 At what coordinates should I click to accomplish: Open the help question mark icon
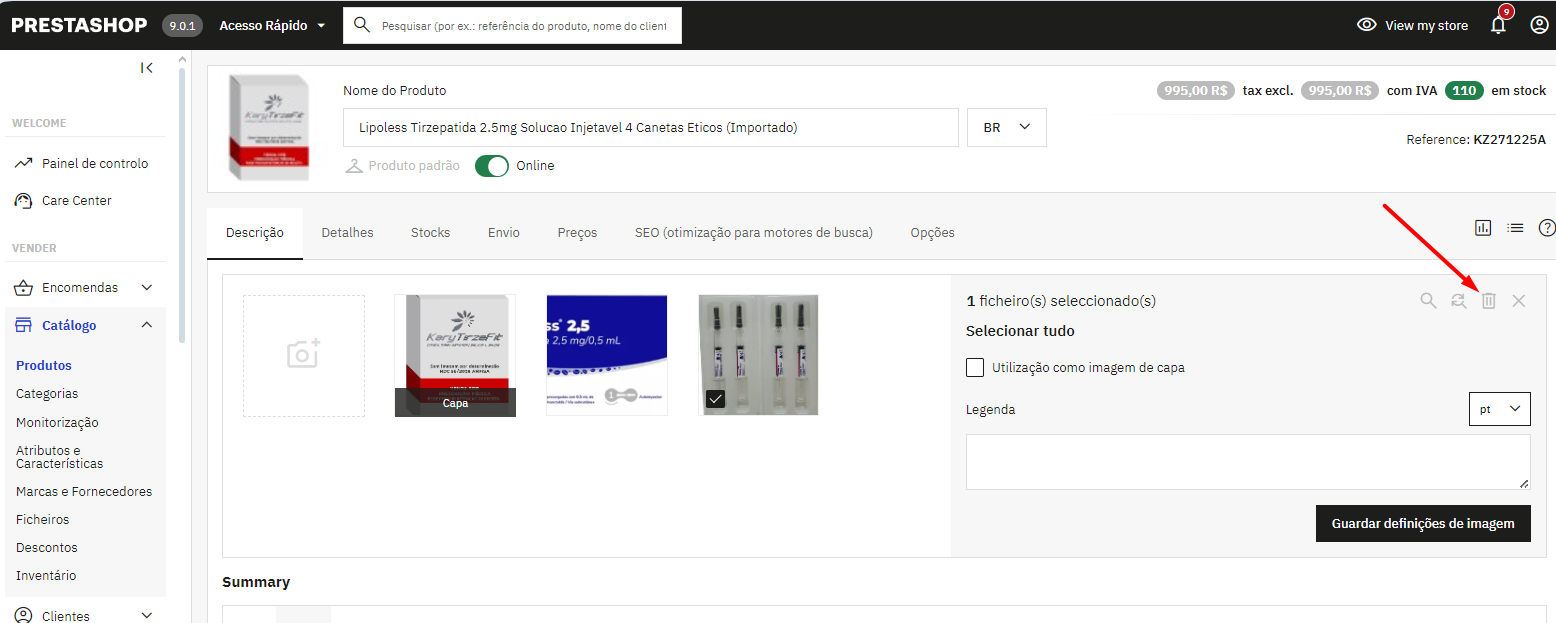point(1547,228)
